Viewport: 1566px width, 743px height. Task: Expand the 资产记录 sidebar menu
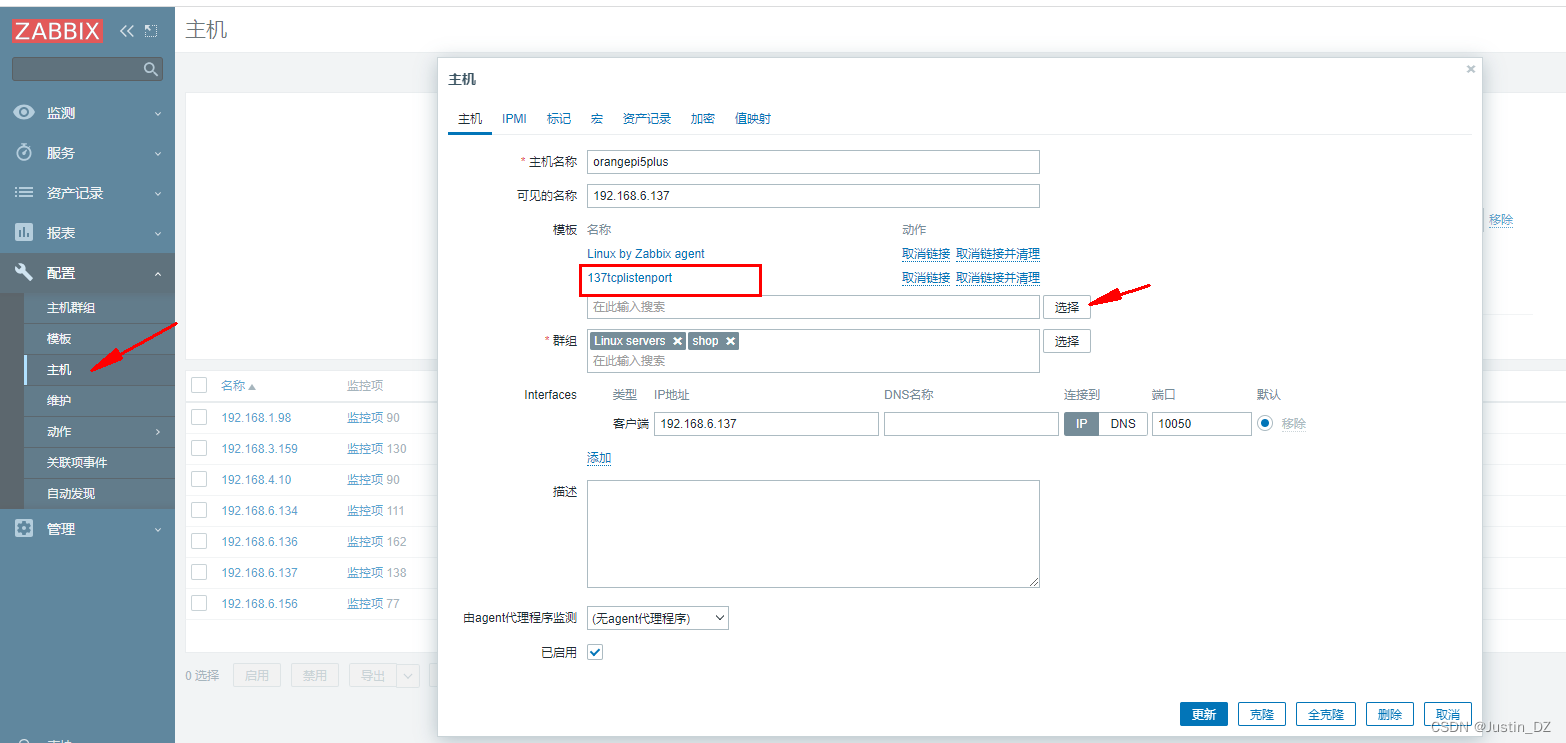(x=157, y=194)
